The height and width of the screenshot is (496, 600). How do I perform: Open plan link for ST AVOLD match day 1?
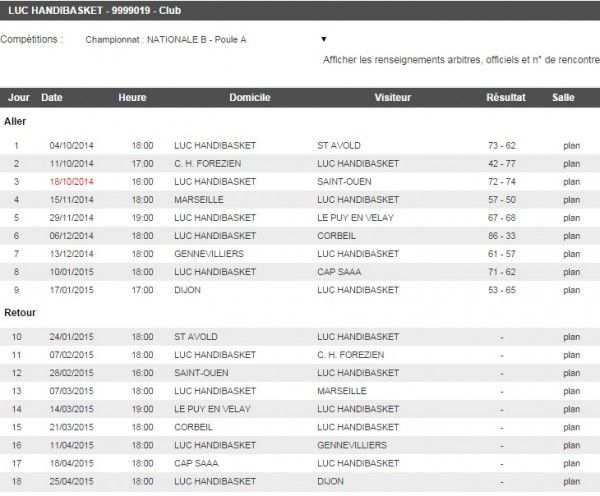(x=571, y=145)
